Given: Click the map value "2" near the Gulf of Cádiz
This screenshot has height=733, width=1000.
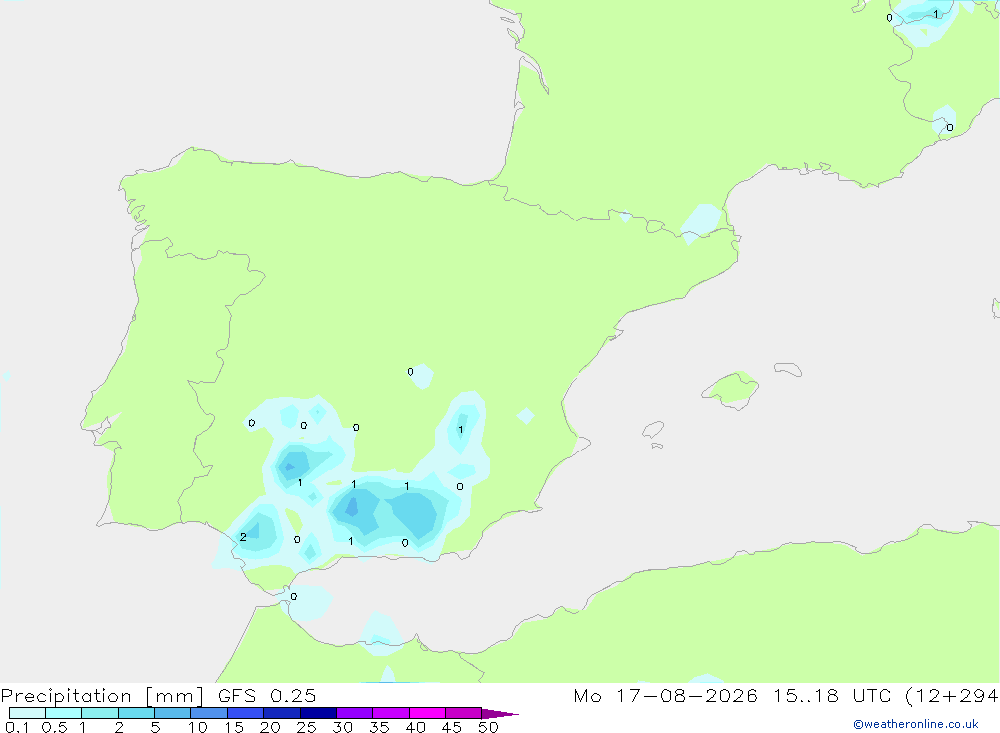Looking at the screenshot, I should pyautogui.click(x=243, y=537).
